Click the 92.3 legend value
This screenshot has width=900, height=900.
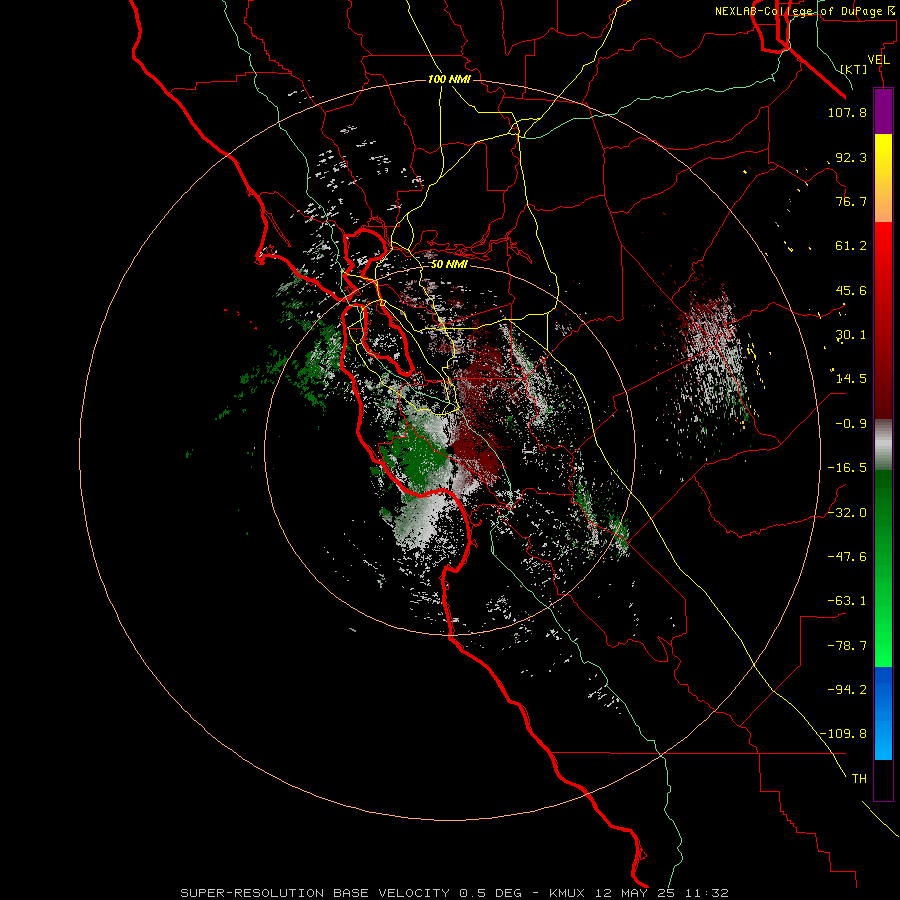pos(851,157)
